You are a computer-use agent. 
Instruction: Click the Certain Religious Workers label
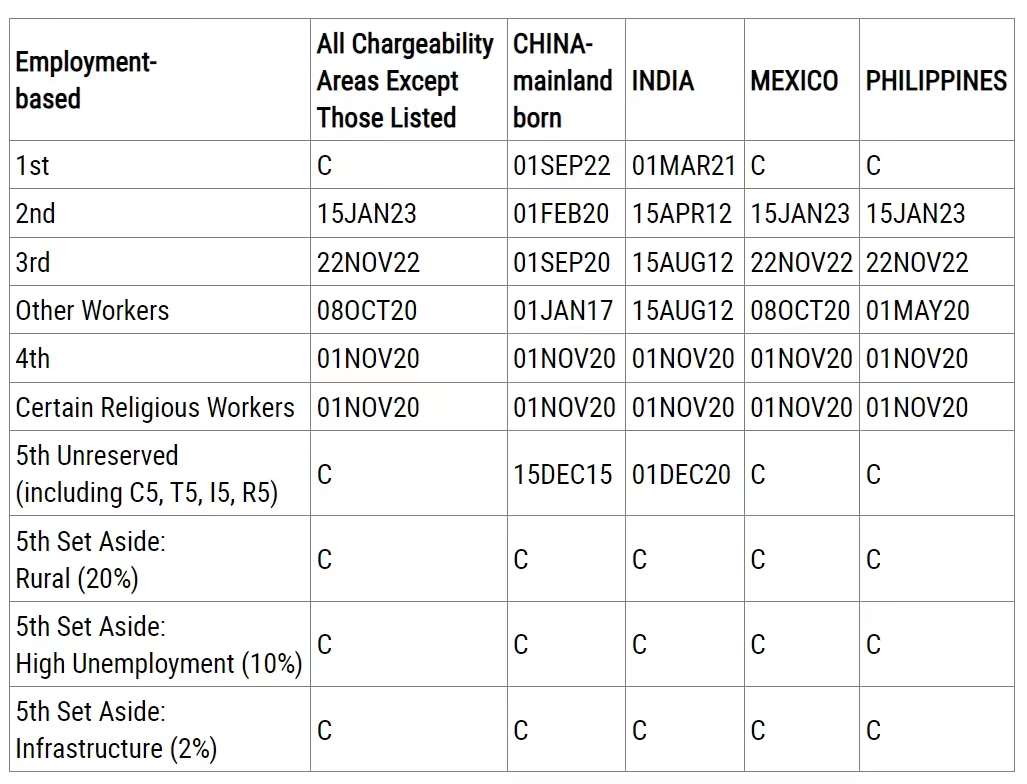coord(155,407)
